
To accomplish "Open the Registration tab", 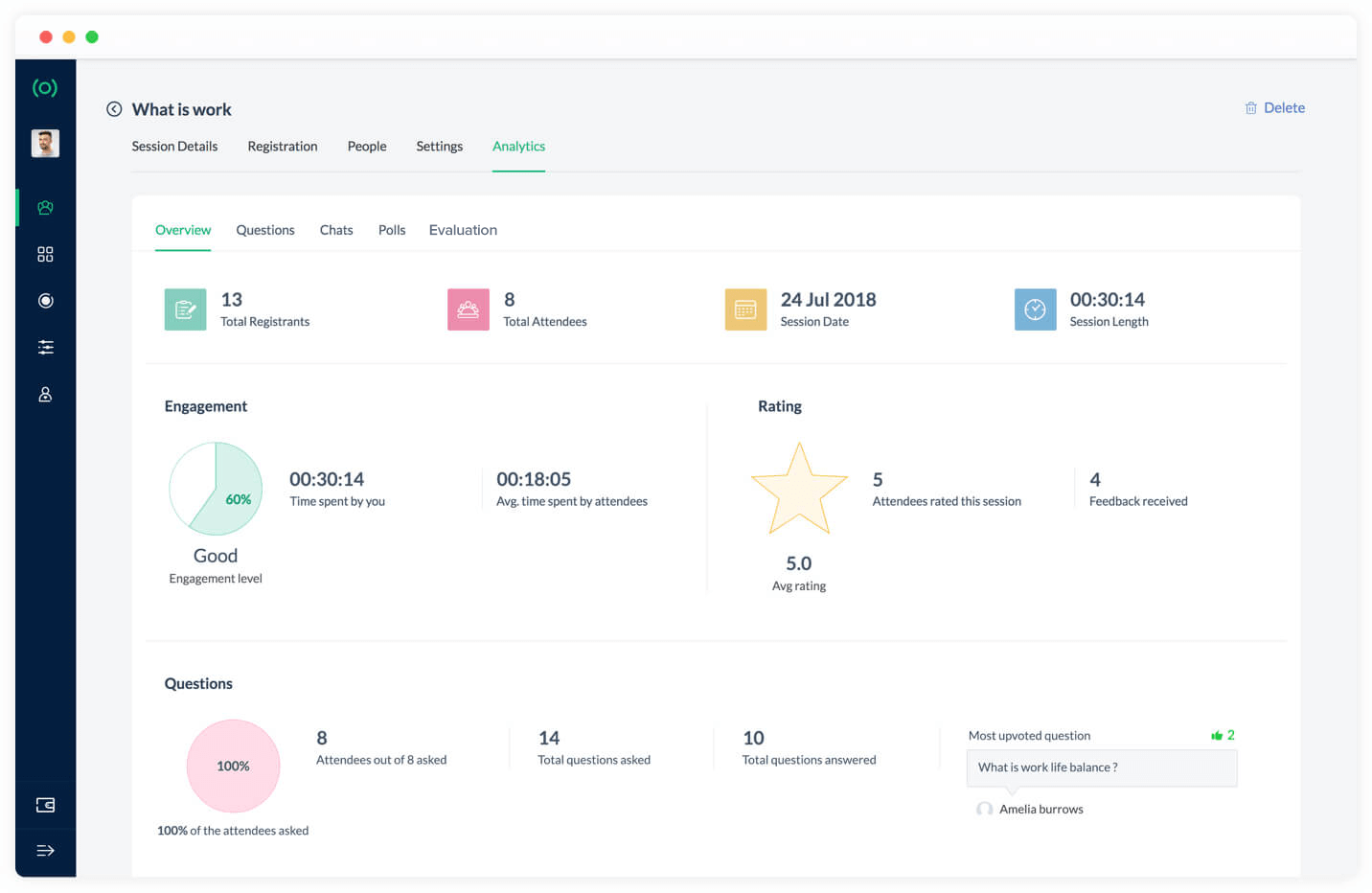I will point(282,147).
